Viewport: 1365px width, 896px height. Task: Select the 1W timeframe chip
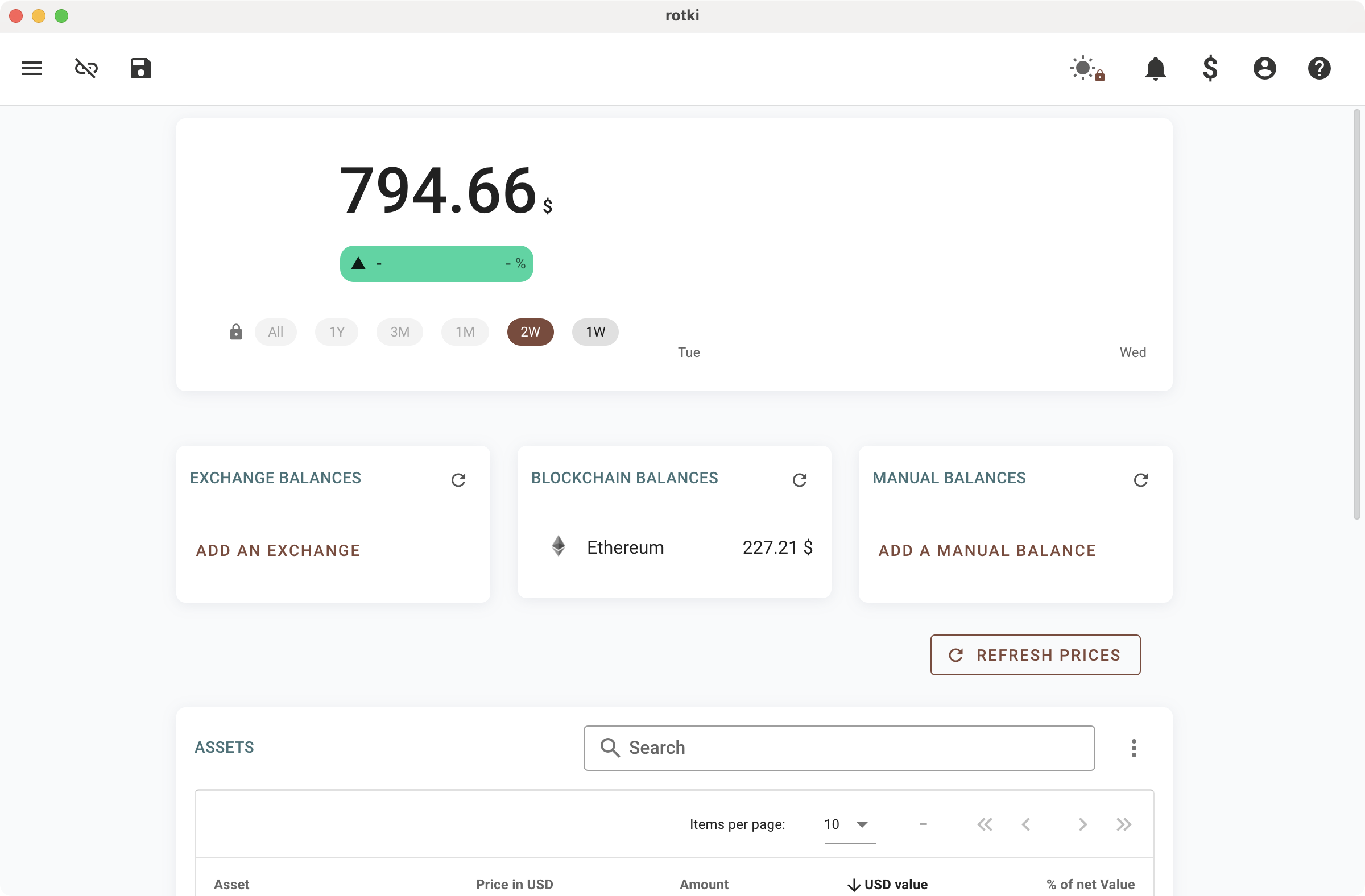pos(595,332)
